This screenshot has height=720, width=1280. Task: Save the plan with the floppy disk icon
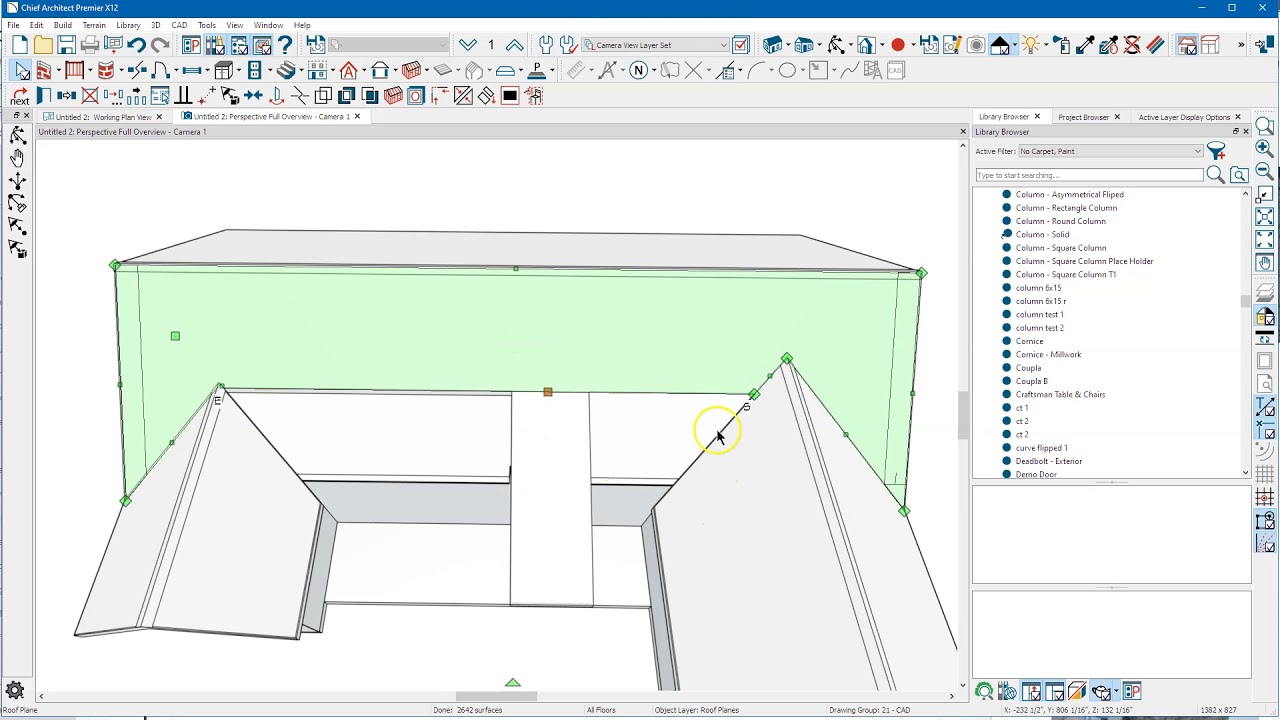tap(66, 45)
